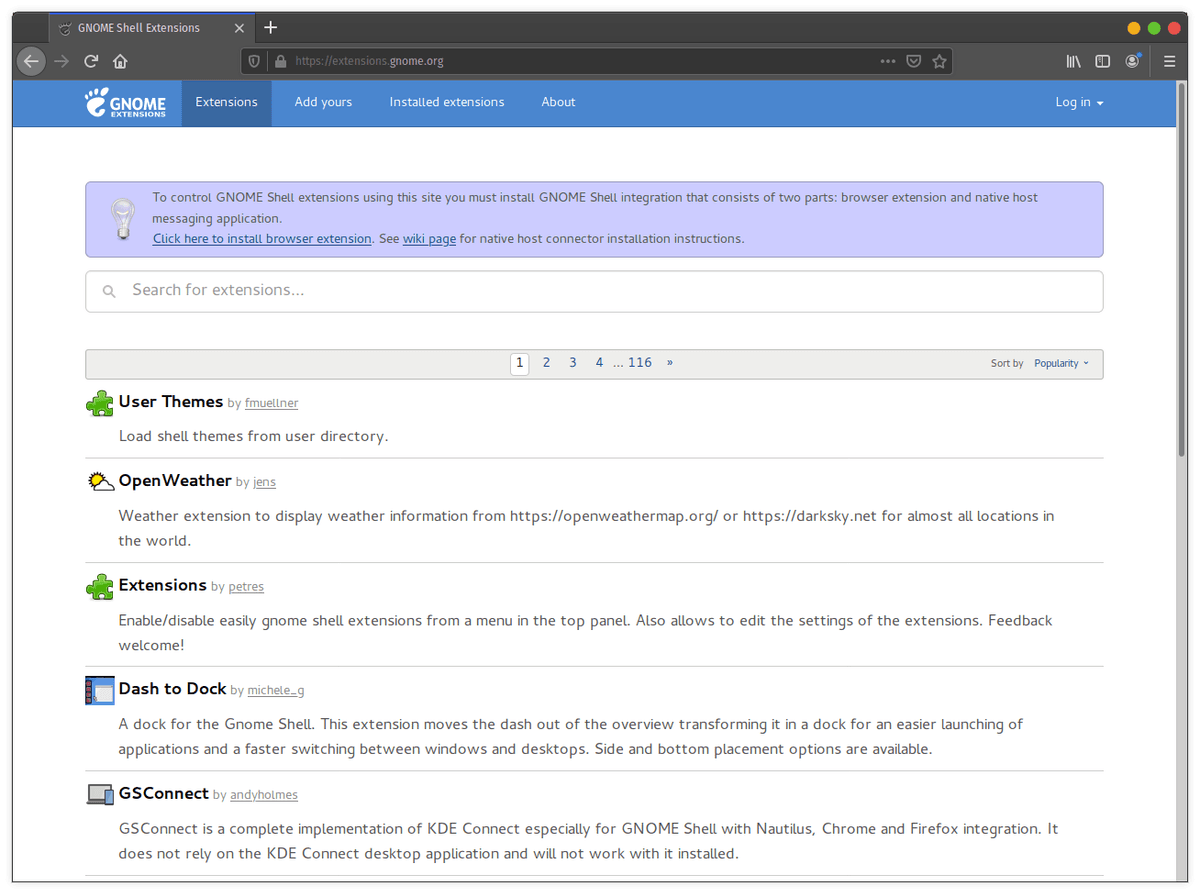
Task: Reload the page with the refresh icon
Action: coord(91,61)
